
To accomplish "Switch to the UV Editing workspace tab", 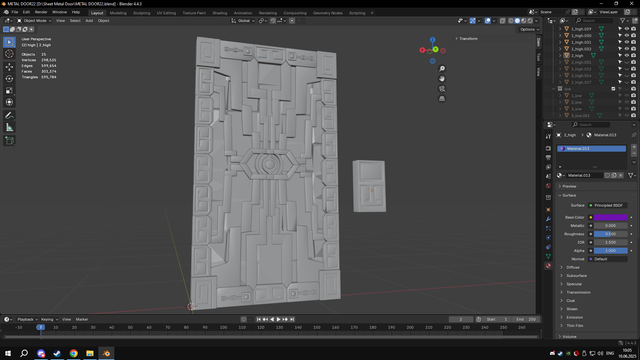I will pyautogui.click(x=166, y=13).
